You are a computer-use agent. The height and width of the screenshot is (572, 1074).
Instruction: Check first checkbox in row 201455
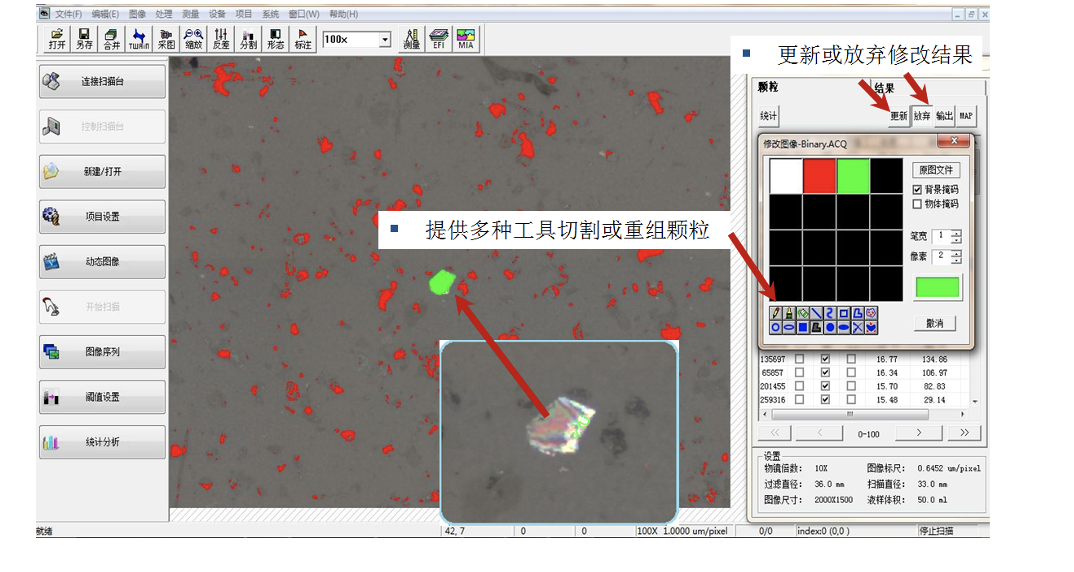point(799,386)
